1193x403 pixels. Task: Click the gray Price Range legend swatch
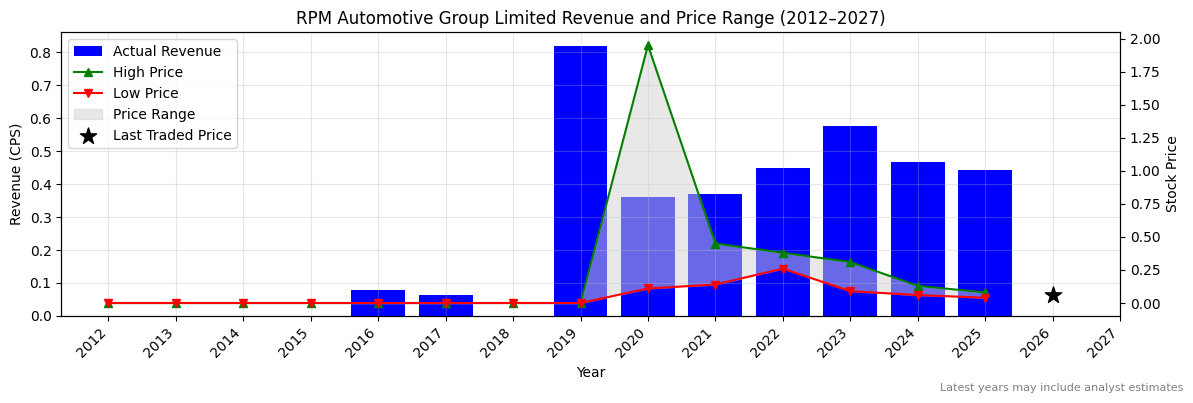point(88,115)
